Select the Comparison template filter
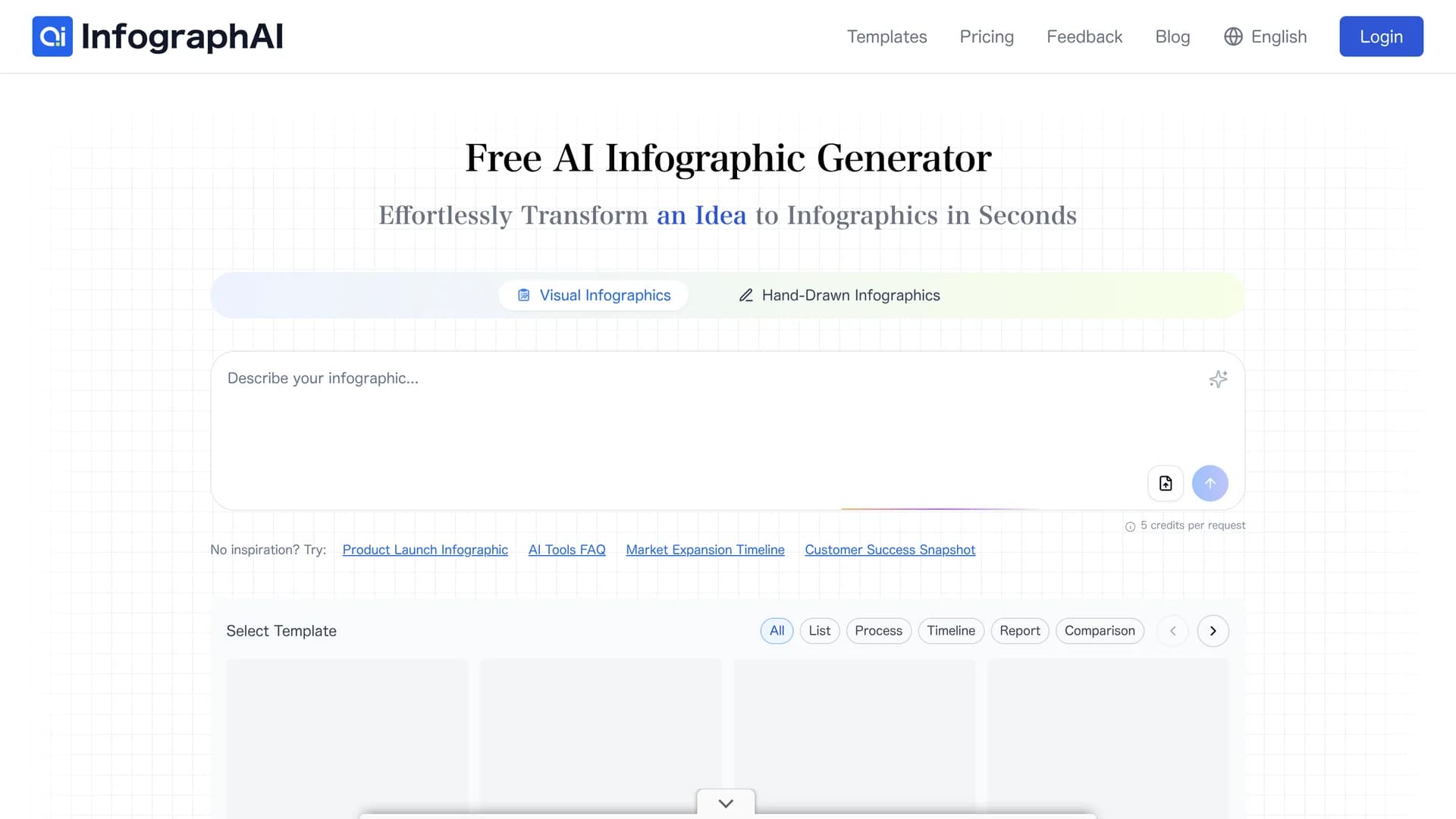Viewport: 1456px width, 819px height. (x=1100, y=631)
